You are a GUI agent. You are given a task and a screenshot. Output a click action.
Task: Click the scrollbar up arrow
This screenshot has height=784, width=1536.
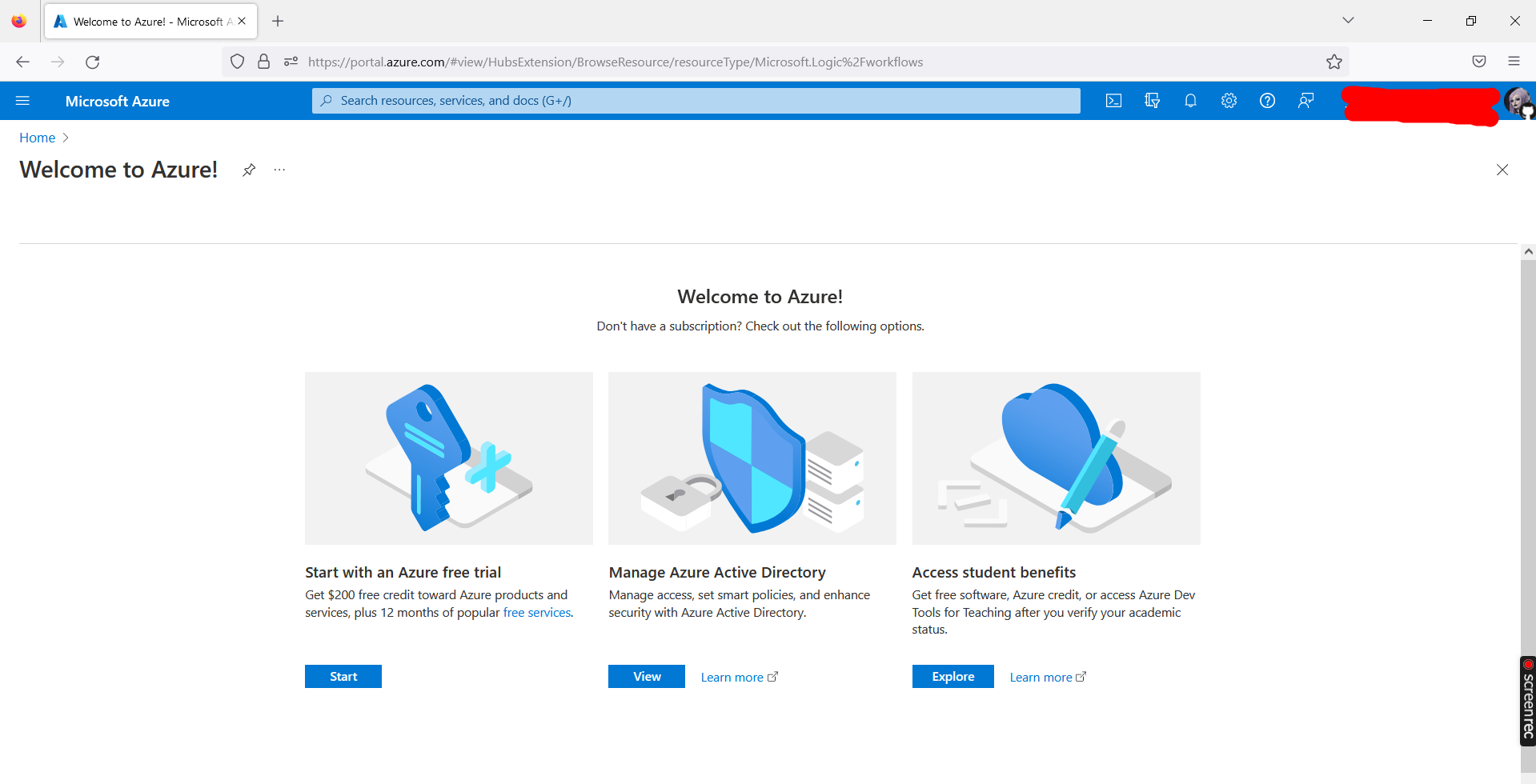point(1528,250)
